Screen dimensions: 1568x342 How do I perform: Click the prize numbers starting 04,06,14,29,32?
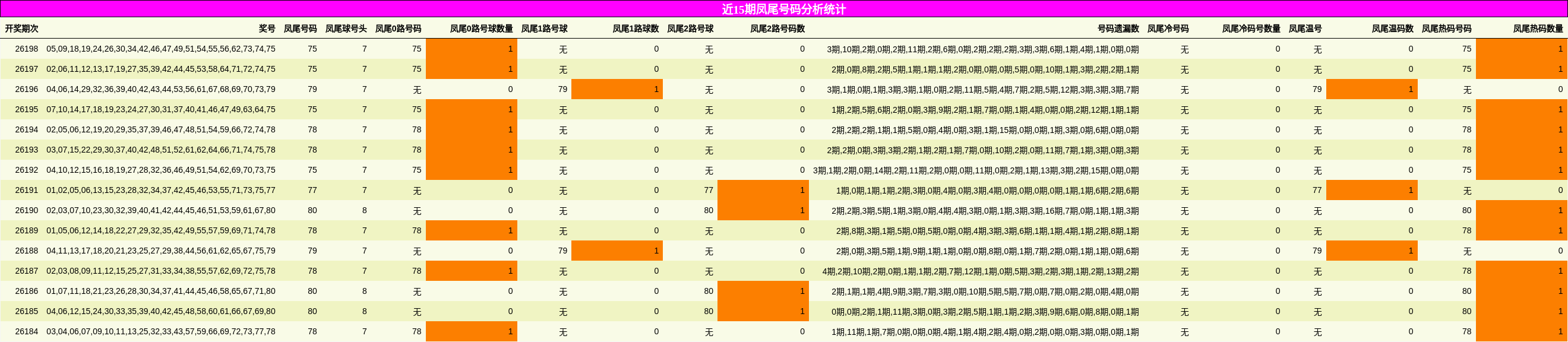161,89
